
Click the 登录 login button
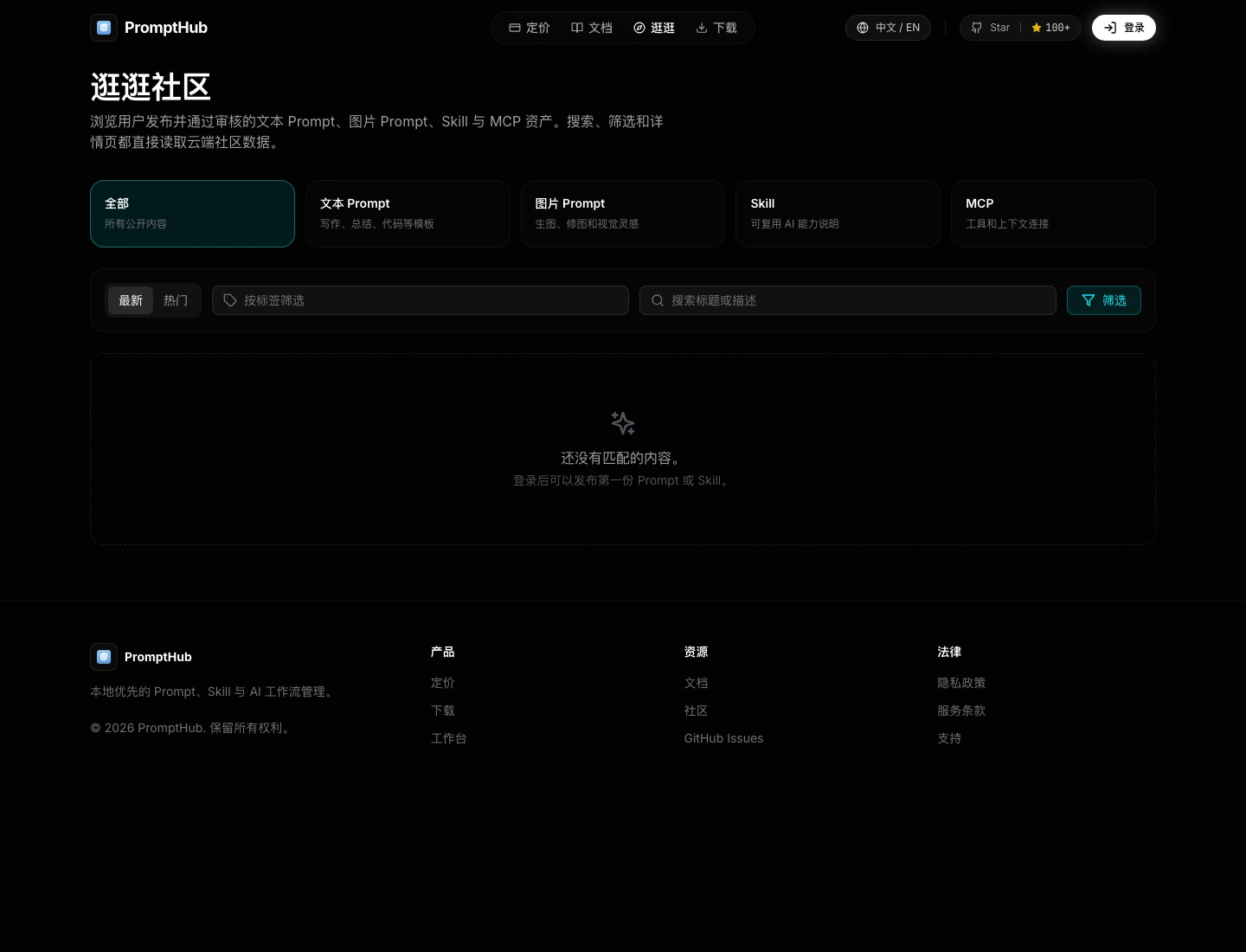1124,28
